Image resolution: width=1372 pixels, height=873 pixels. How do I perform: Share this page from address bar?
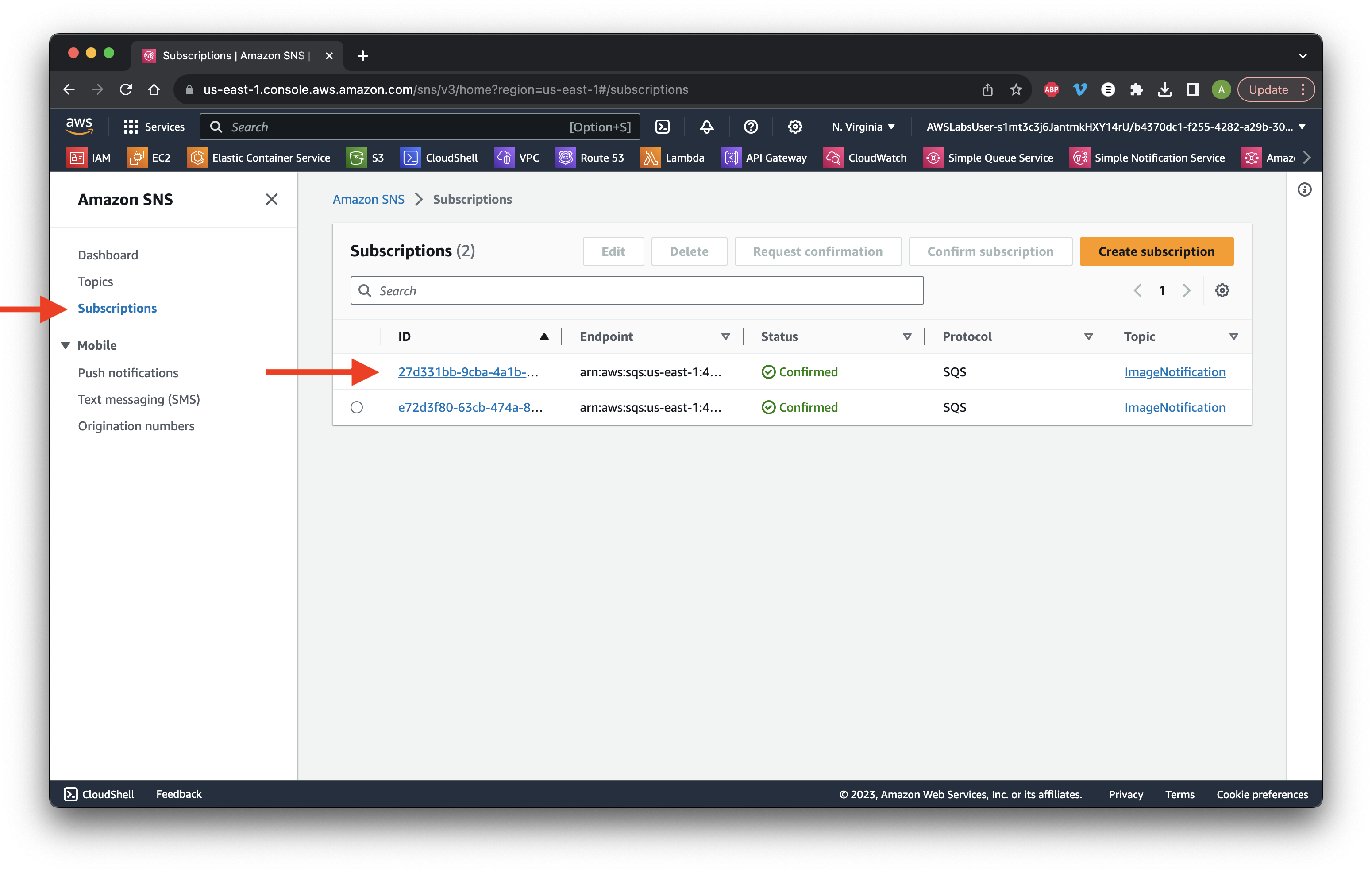(987, 89)
